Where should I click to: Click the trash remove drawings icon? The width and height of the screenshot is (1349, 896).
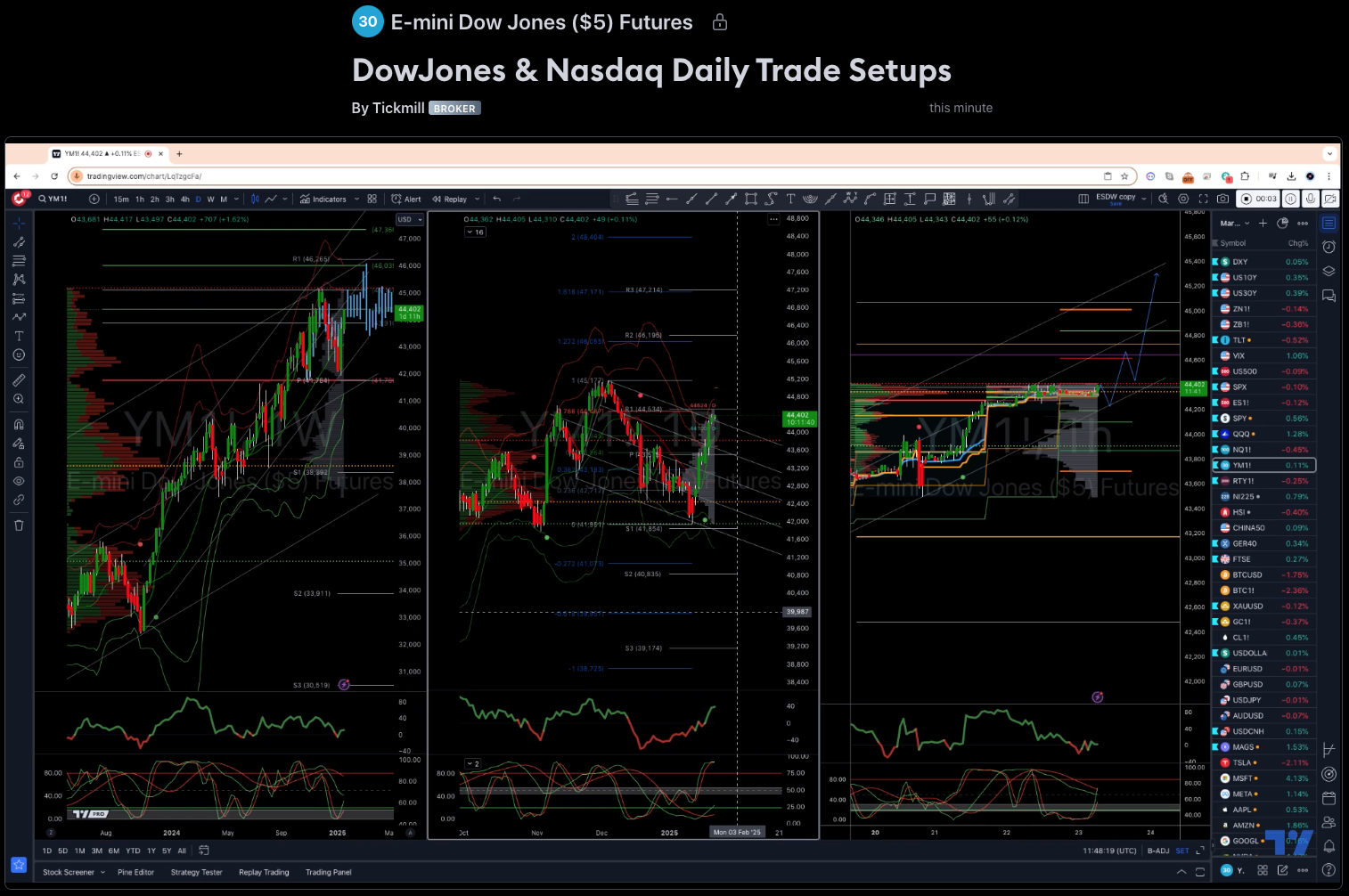(19, 525)
